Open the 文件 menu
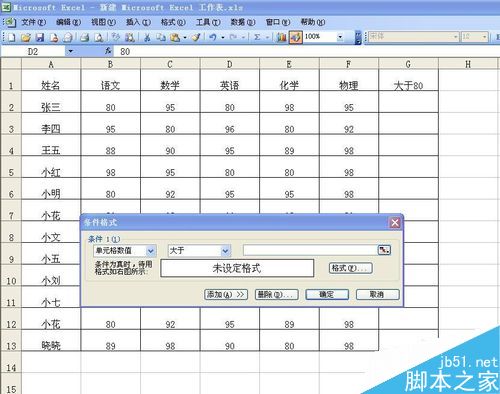This screenshot has height=394, width=500. click(x=33, y=22)
